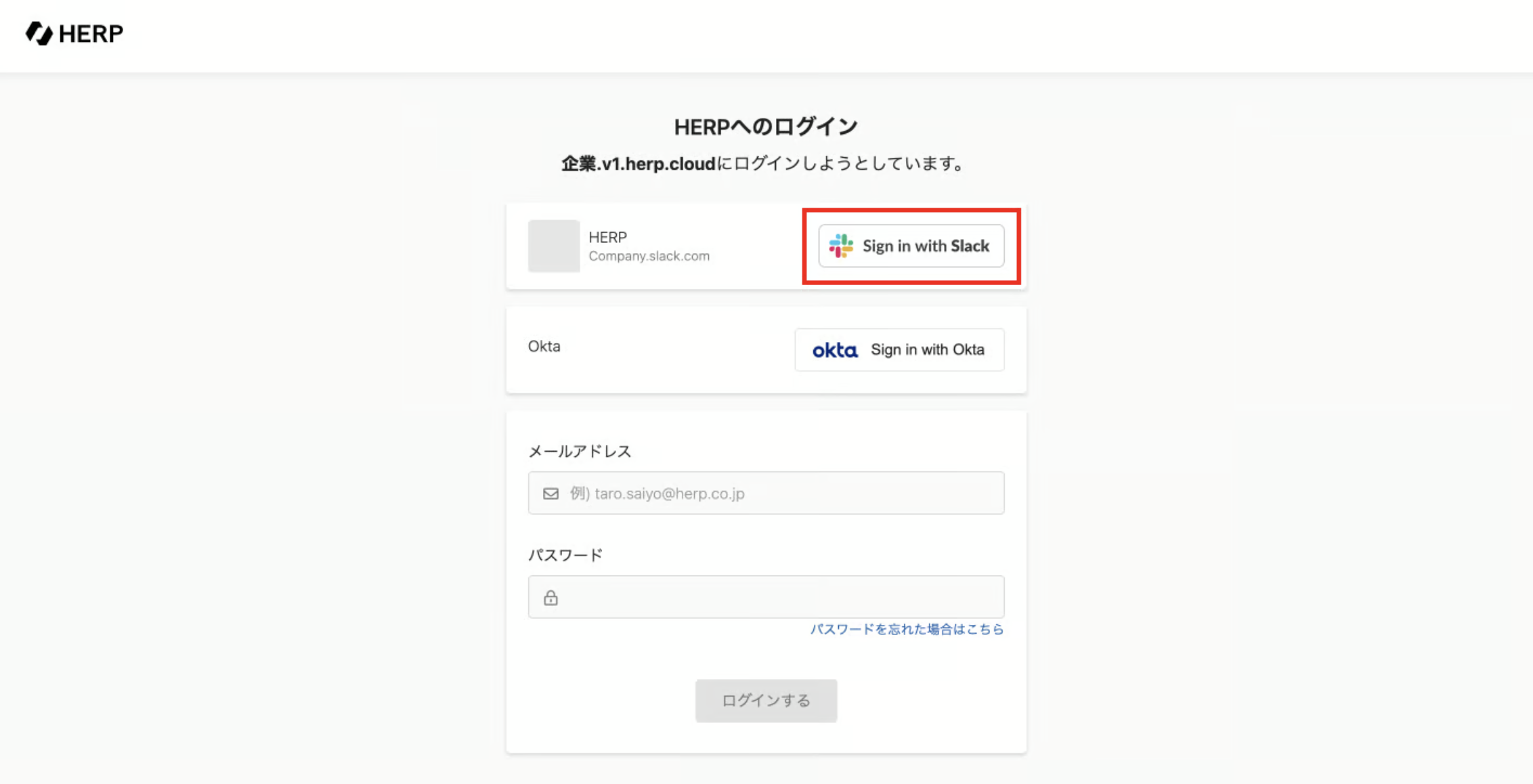This screenshot has height=784, width=1533.
Task: Click the okta logo icon
Action: click(x=835, y=350)
